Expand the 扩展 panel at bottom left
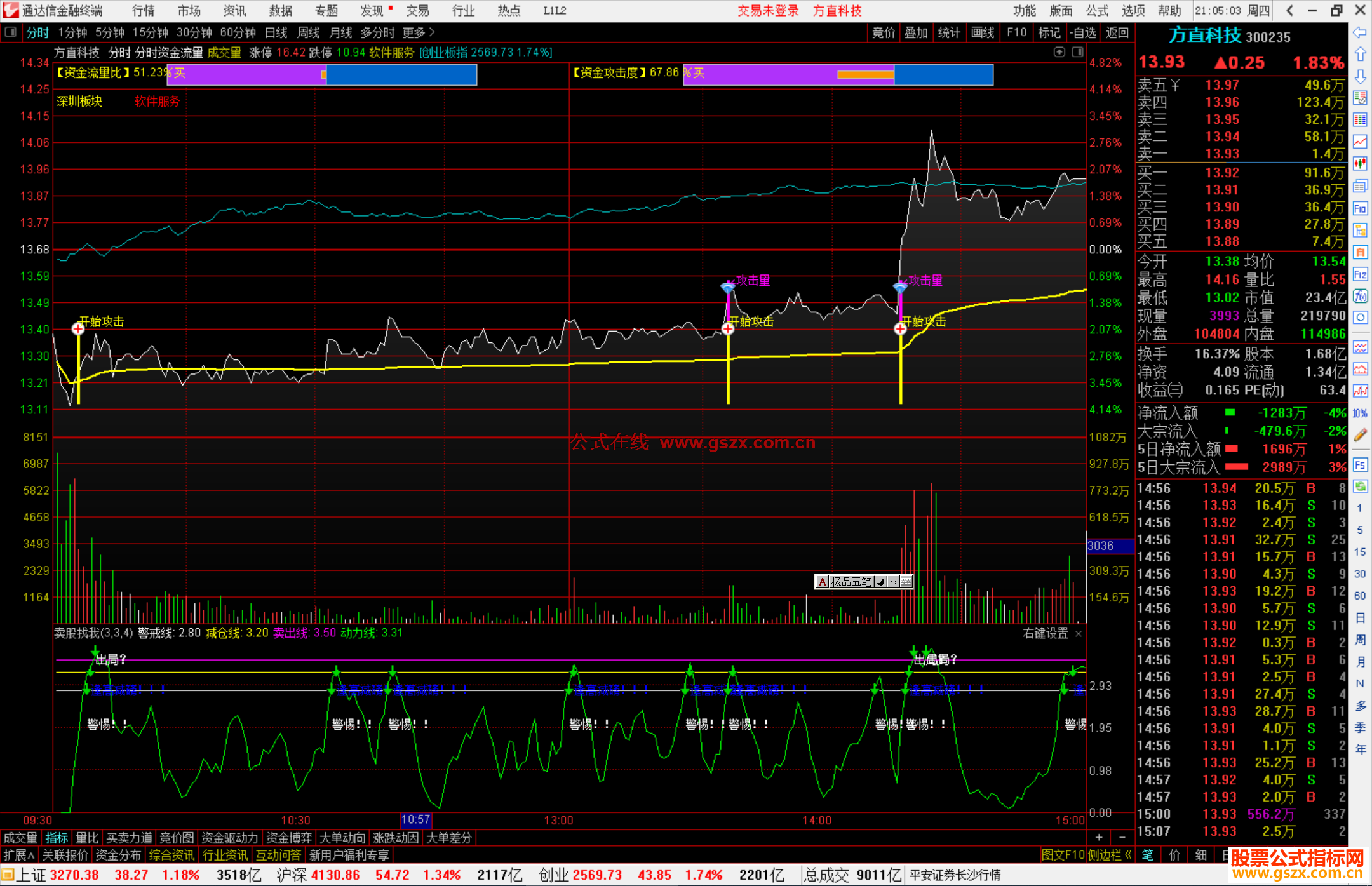The image size is (1372, 886). coord(19,855)
